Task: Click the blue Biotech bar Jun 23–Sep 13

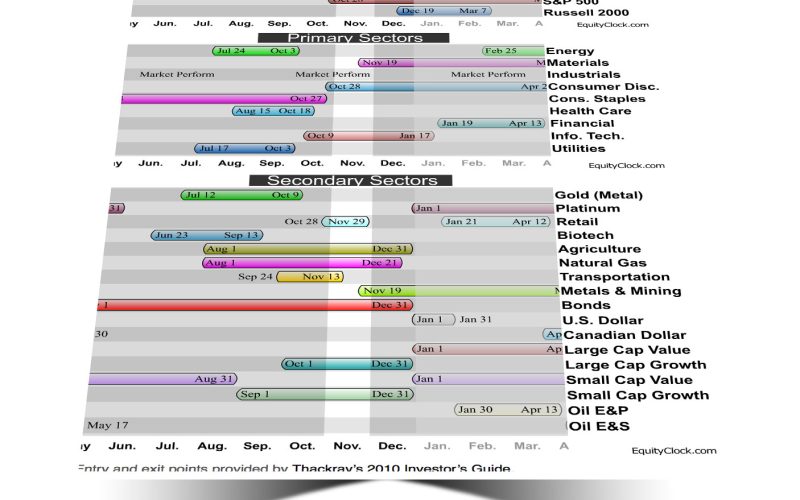Action: click(x=207, y=235)
